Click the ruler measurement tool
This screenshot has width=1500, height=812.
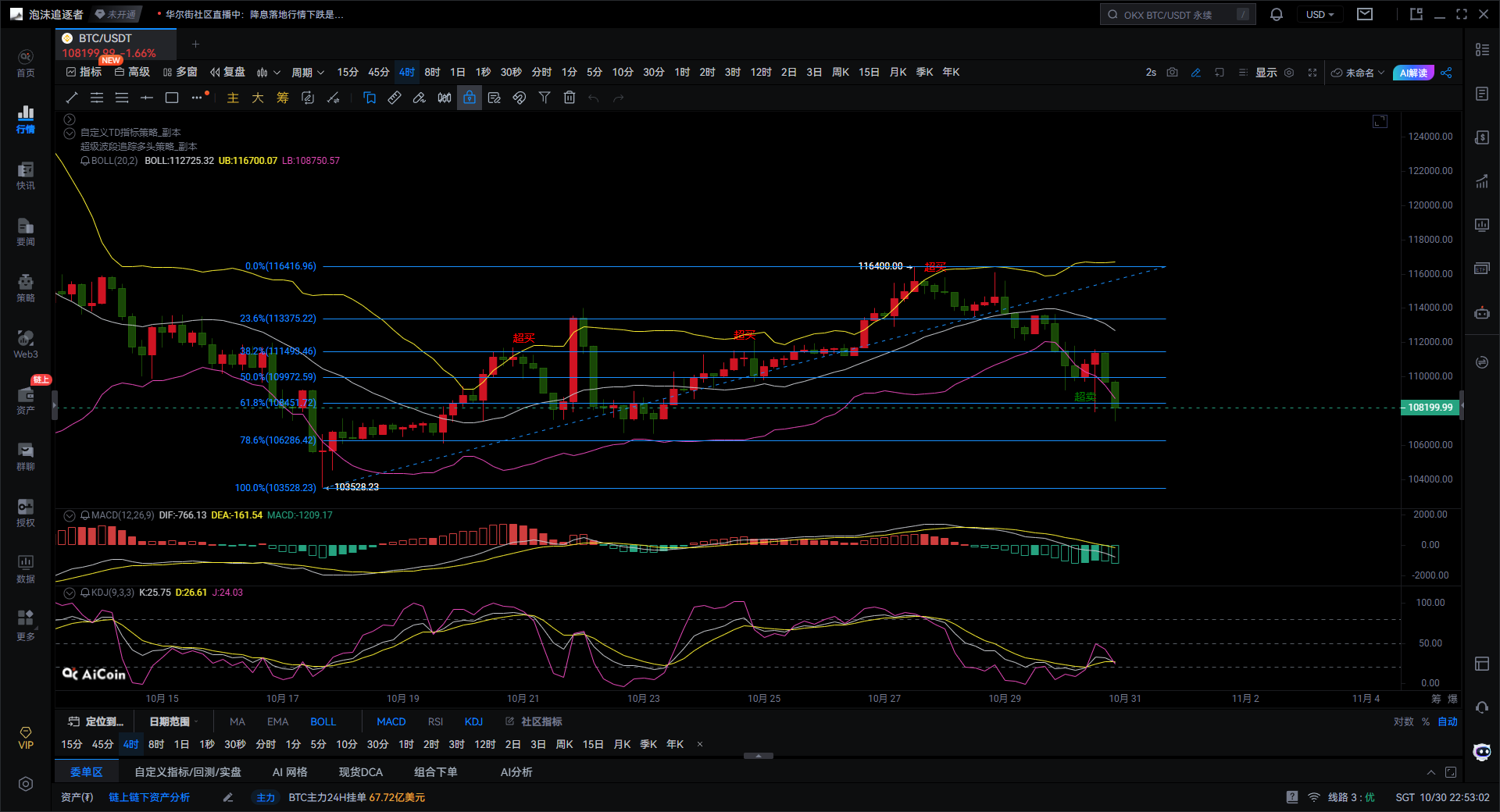coord(395,98)
